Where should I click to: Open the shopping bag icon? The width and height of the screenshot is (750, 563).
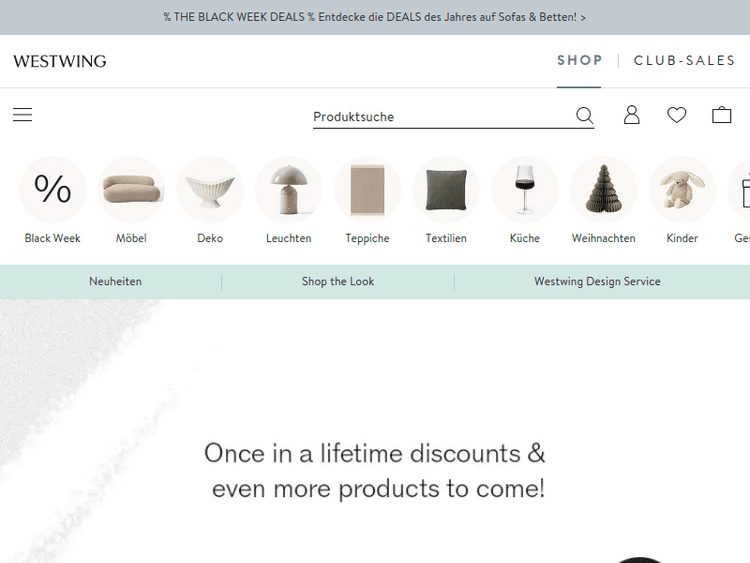pyautogui.click(x=721, y=115)
